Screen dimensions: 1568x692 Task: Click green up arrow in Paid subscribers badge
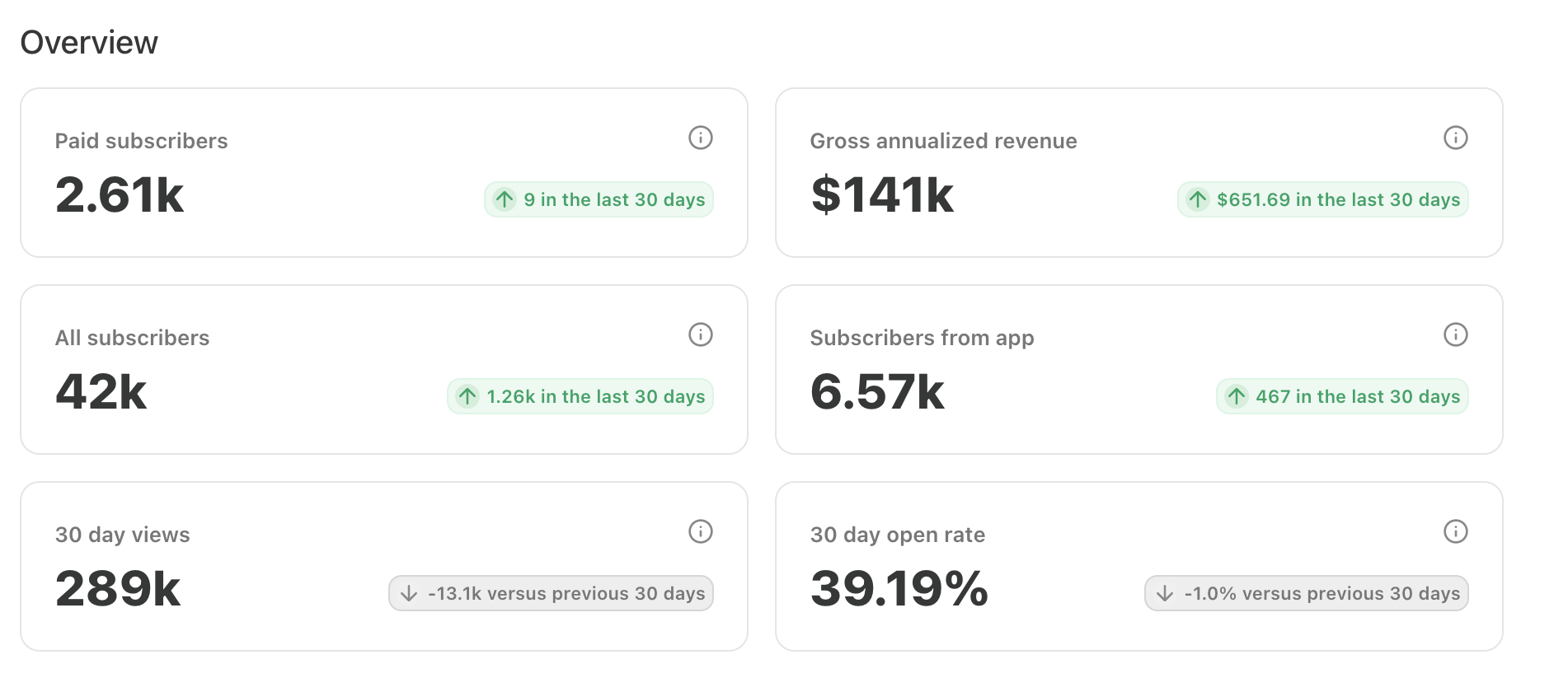click(x=505, y=199)
